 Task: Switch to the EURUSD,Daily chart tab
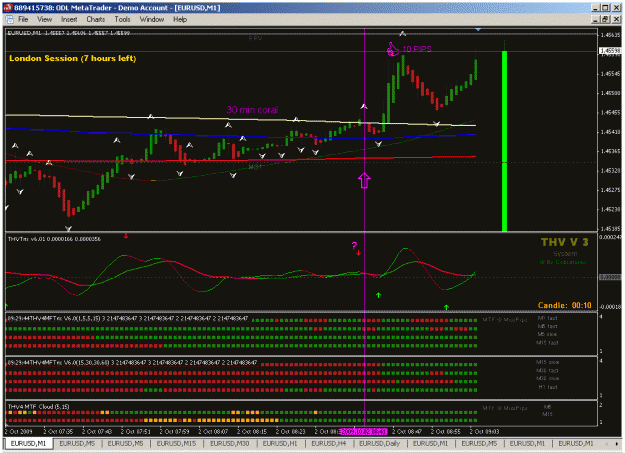379,443
